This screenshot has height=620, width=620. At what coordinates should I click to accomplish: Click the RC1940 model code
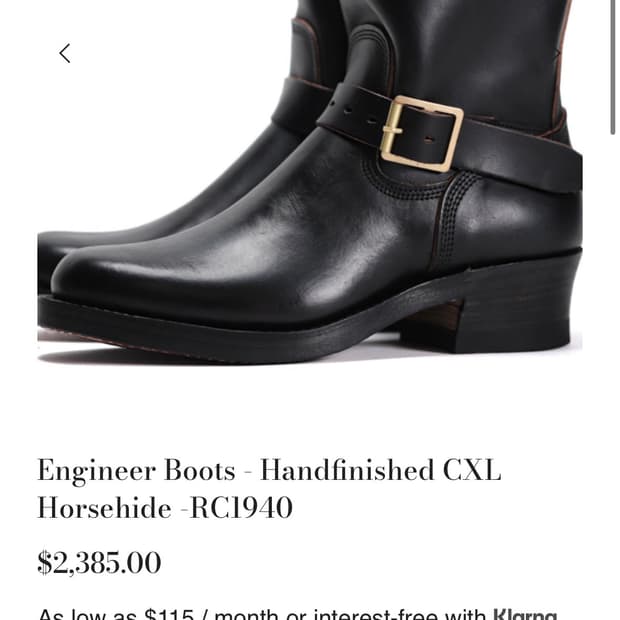coord(241,508)
